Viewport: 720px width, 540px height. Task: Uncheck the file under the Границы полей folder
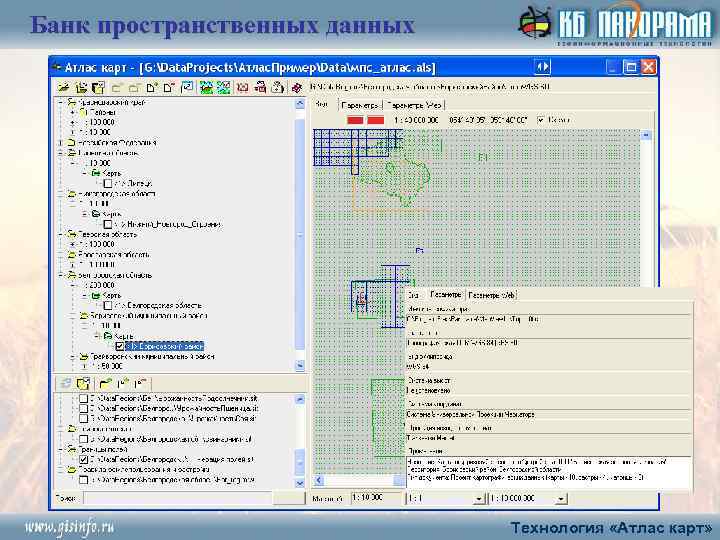[x=84, y=459]
